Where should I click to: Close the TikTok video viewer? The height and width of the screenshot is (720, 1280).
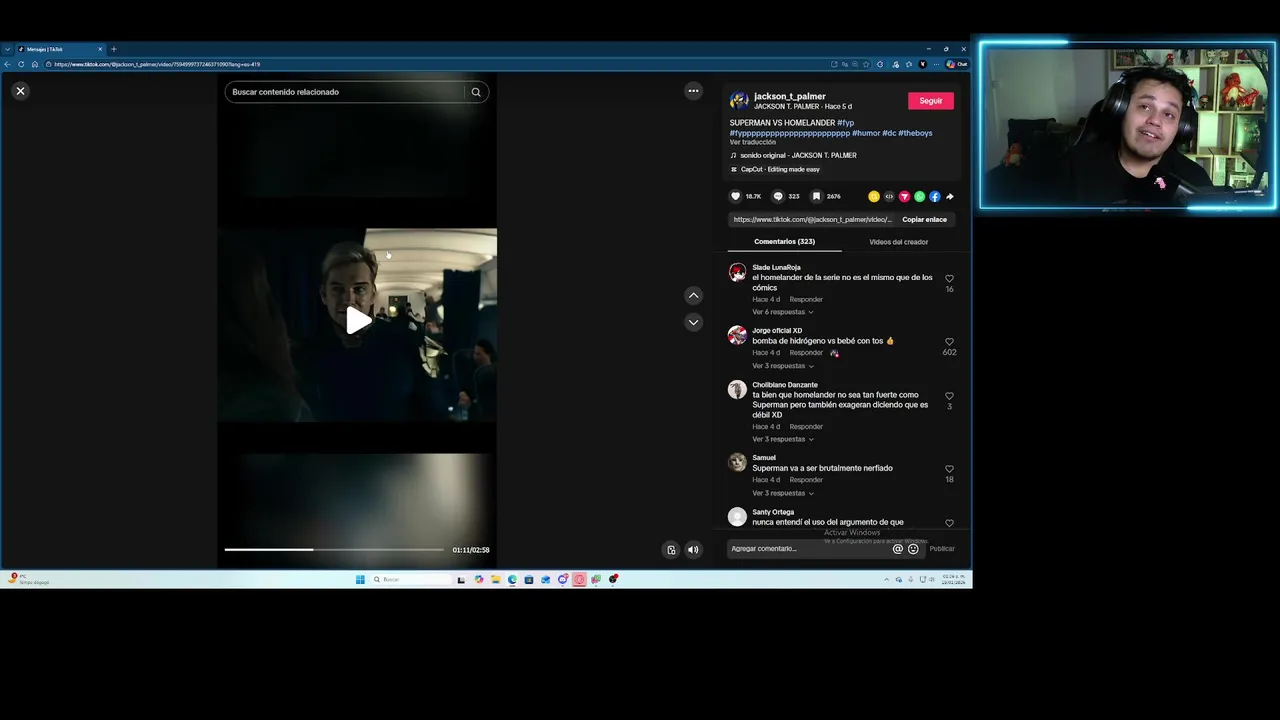[x=20, y=91]
